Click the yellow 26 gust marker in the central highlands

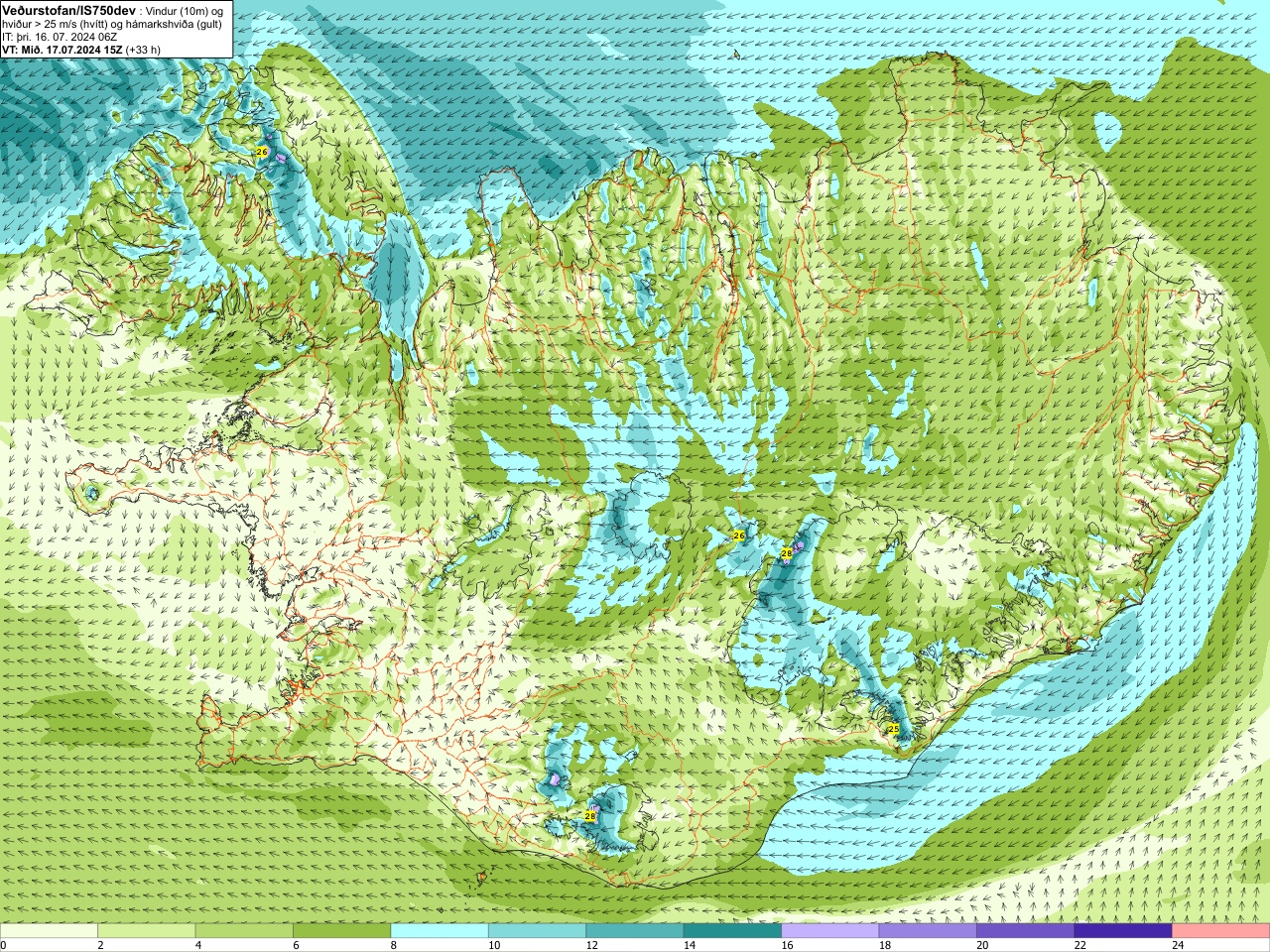[738, 535]
